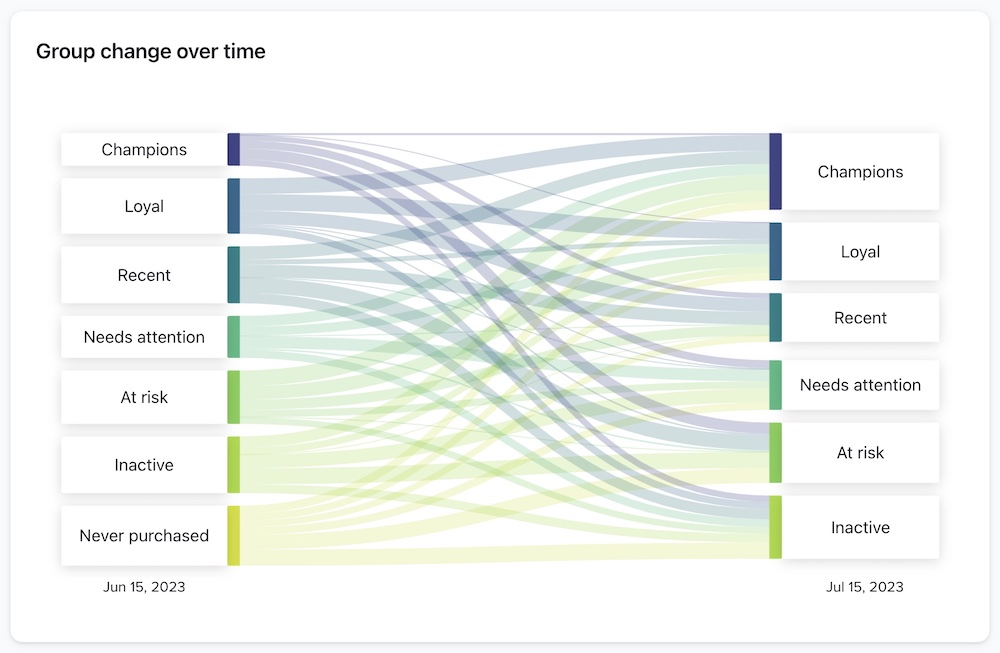Screen dimensions: 1000x653
Task: Click the Jul 15 Inactive group label
Action: coord(860,528)
